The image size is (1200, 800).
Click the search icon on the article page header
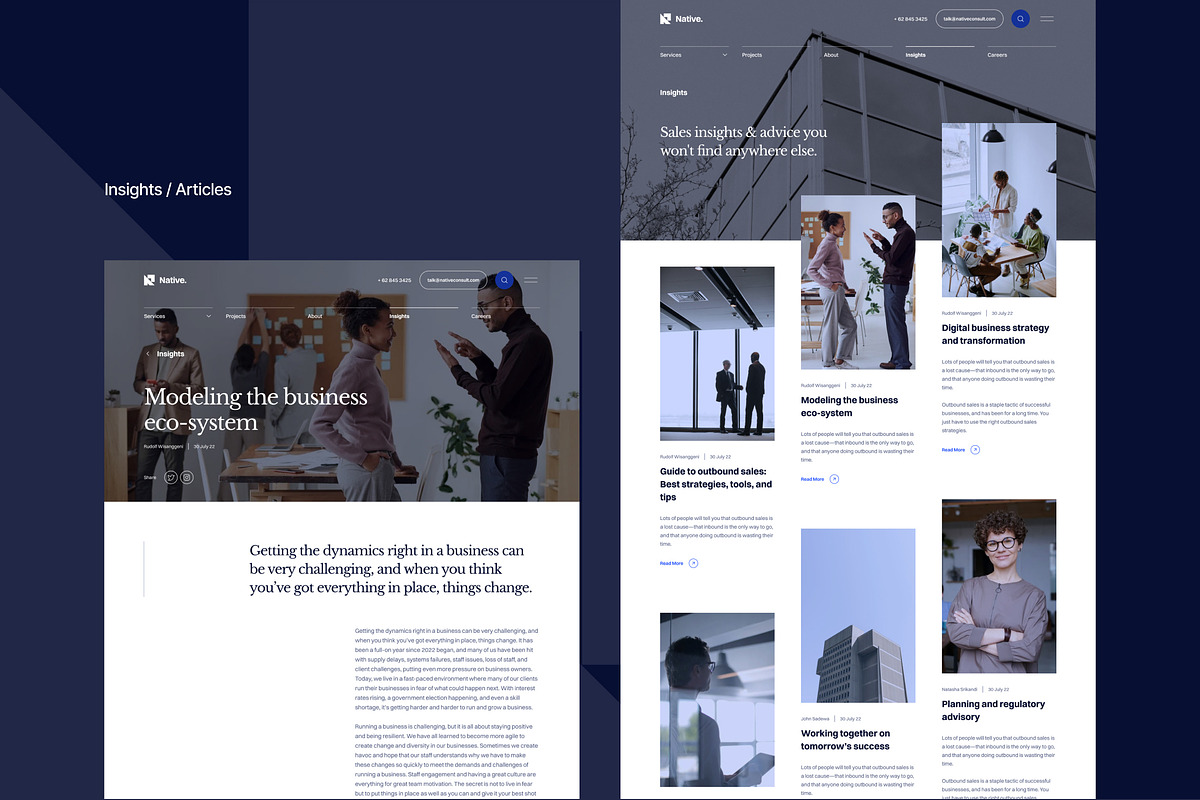(x=504, y=280)
